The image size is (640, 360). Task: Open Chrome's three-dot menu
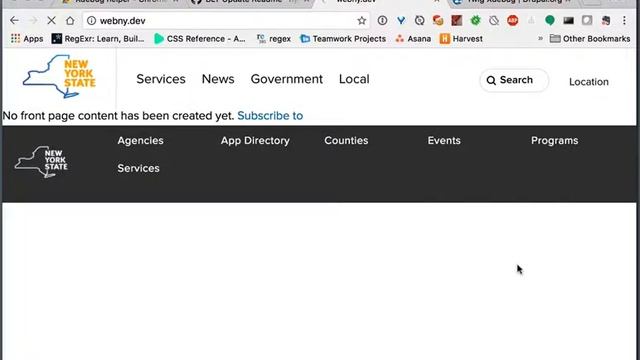(x=624, y=20)
